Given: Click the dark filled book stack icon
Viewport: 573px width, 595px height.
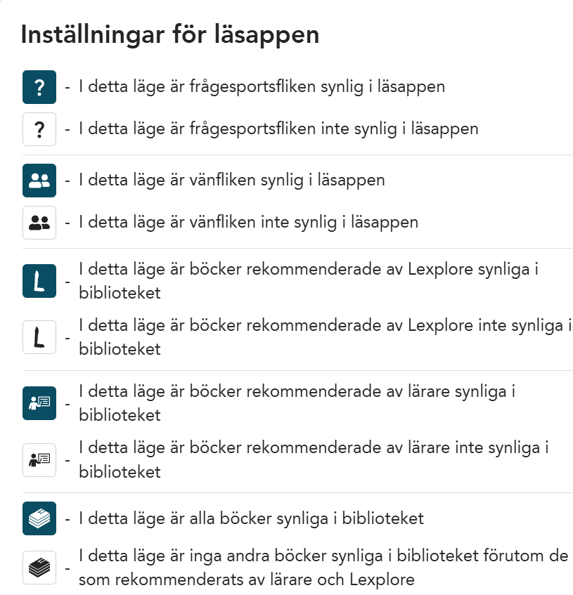Looking at the screenshot, I should (x=39, y=518).
